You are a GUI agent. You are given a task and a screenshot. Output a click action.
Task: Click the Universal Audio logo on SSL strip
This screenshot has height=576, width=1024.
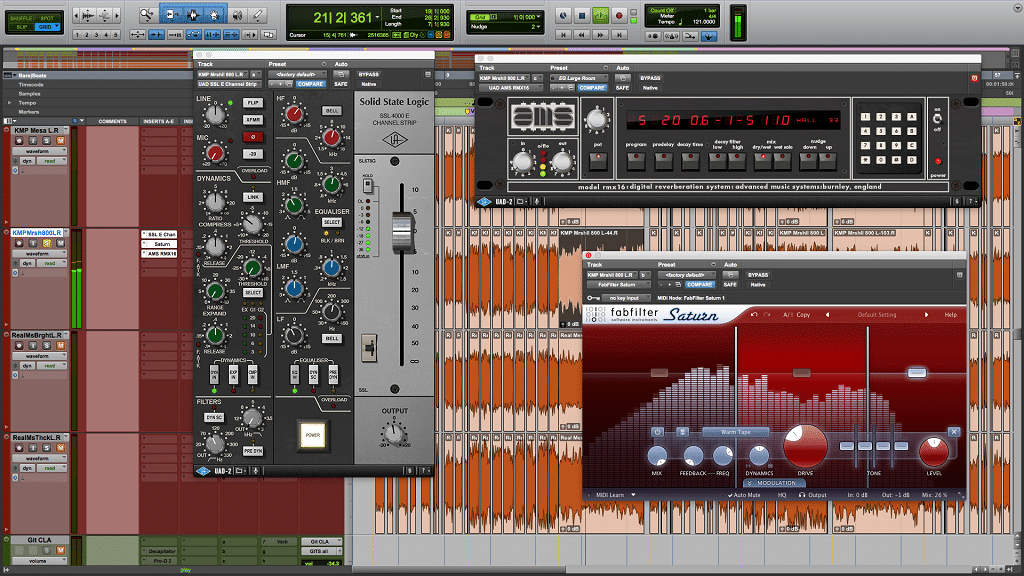[x=394, y=139]
